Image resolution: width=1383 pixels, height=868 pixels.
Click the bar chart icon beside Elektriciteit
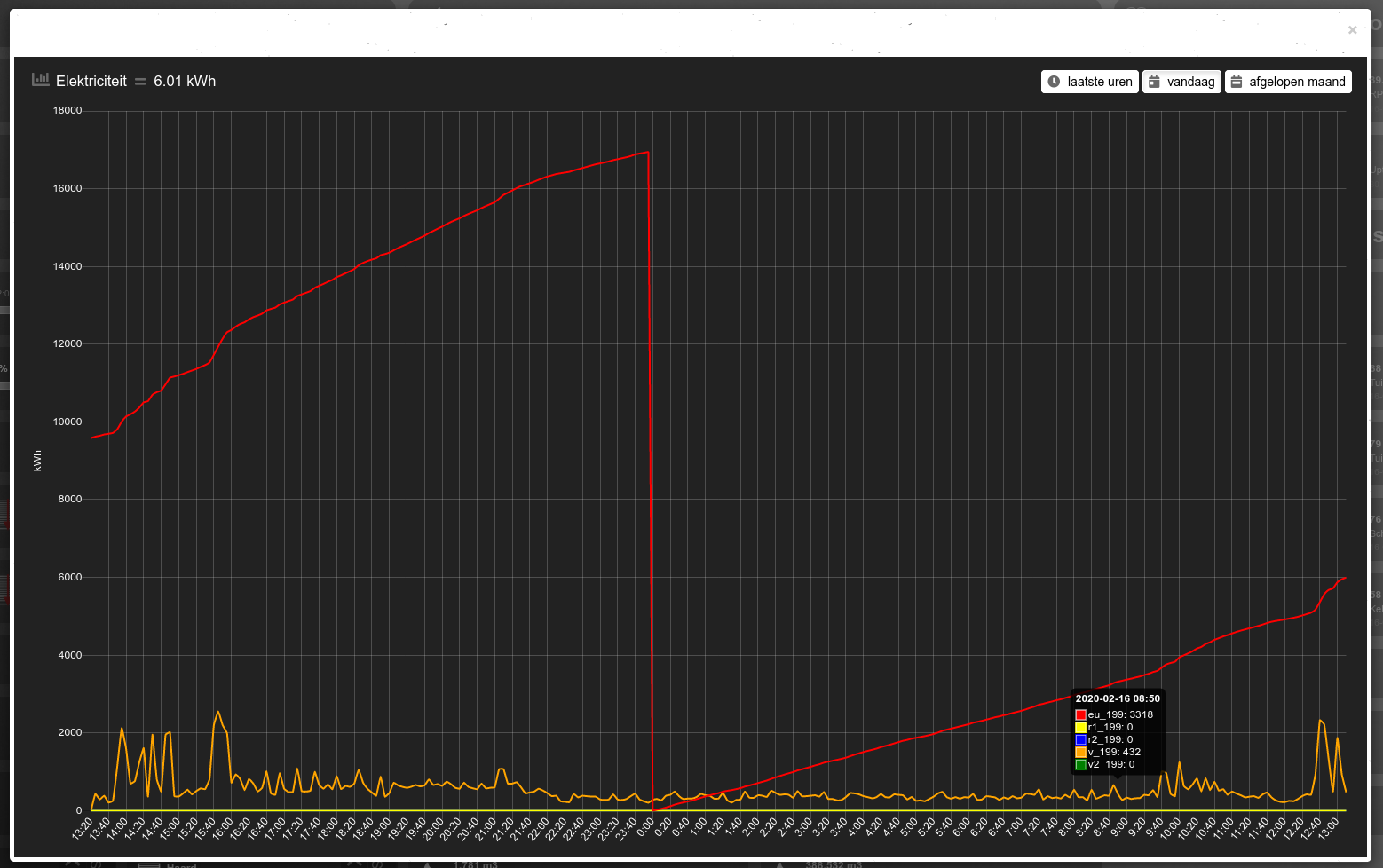[40, 80]
